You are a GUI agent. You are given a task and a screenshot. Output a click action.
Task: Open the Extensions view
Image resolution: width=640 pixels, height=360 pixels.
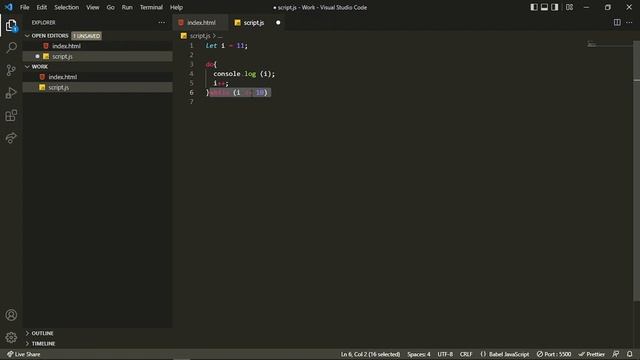(x=11, y=116)
